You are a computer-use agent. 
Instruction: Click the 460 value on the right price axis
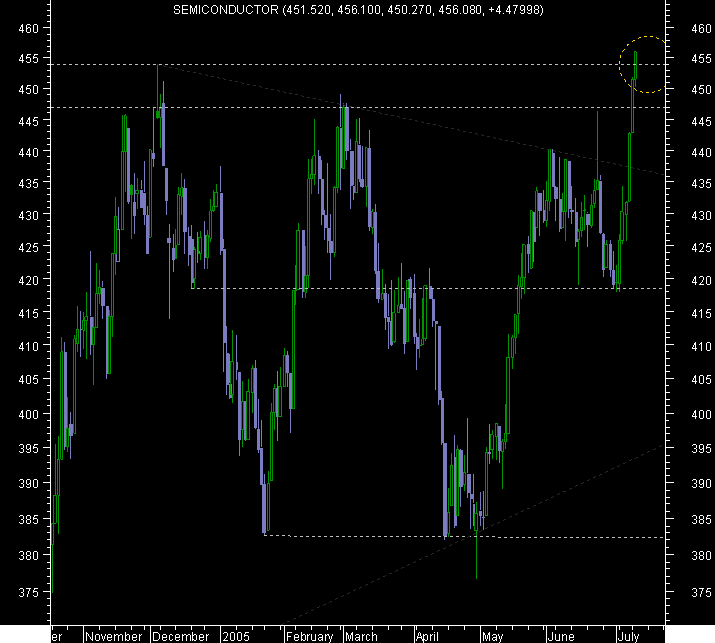701,28
